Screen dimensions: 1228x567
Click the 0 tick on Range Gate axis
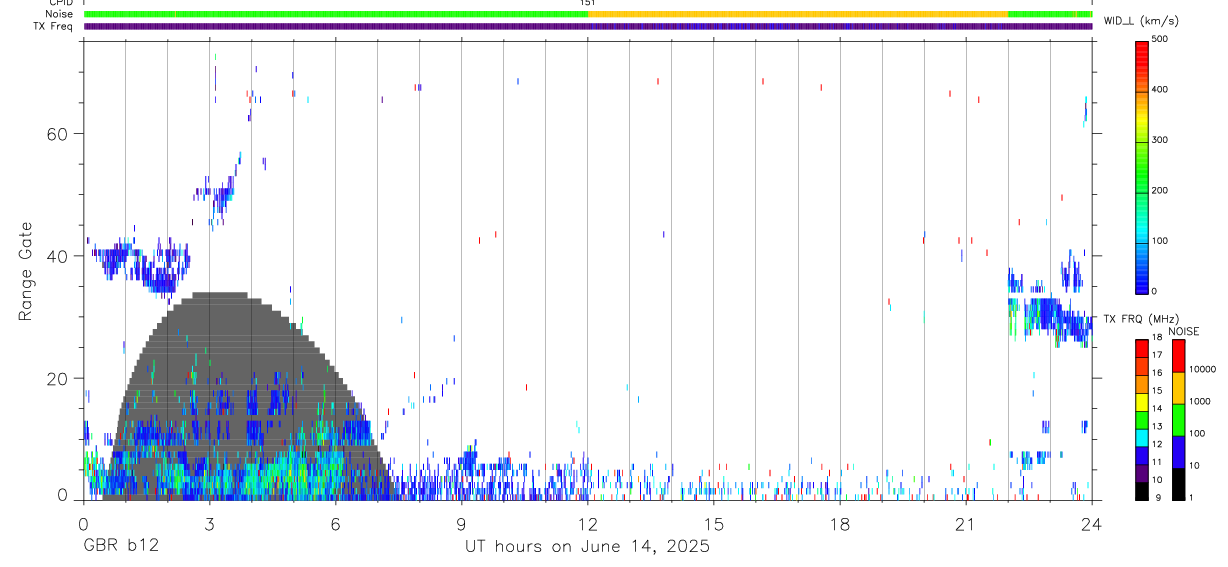[62, 495]
